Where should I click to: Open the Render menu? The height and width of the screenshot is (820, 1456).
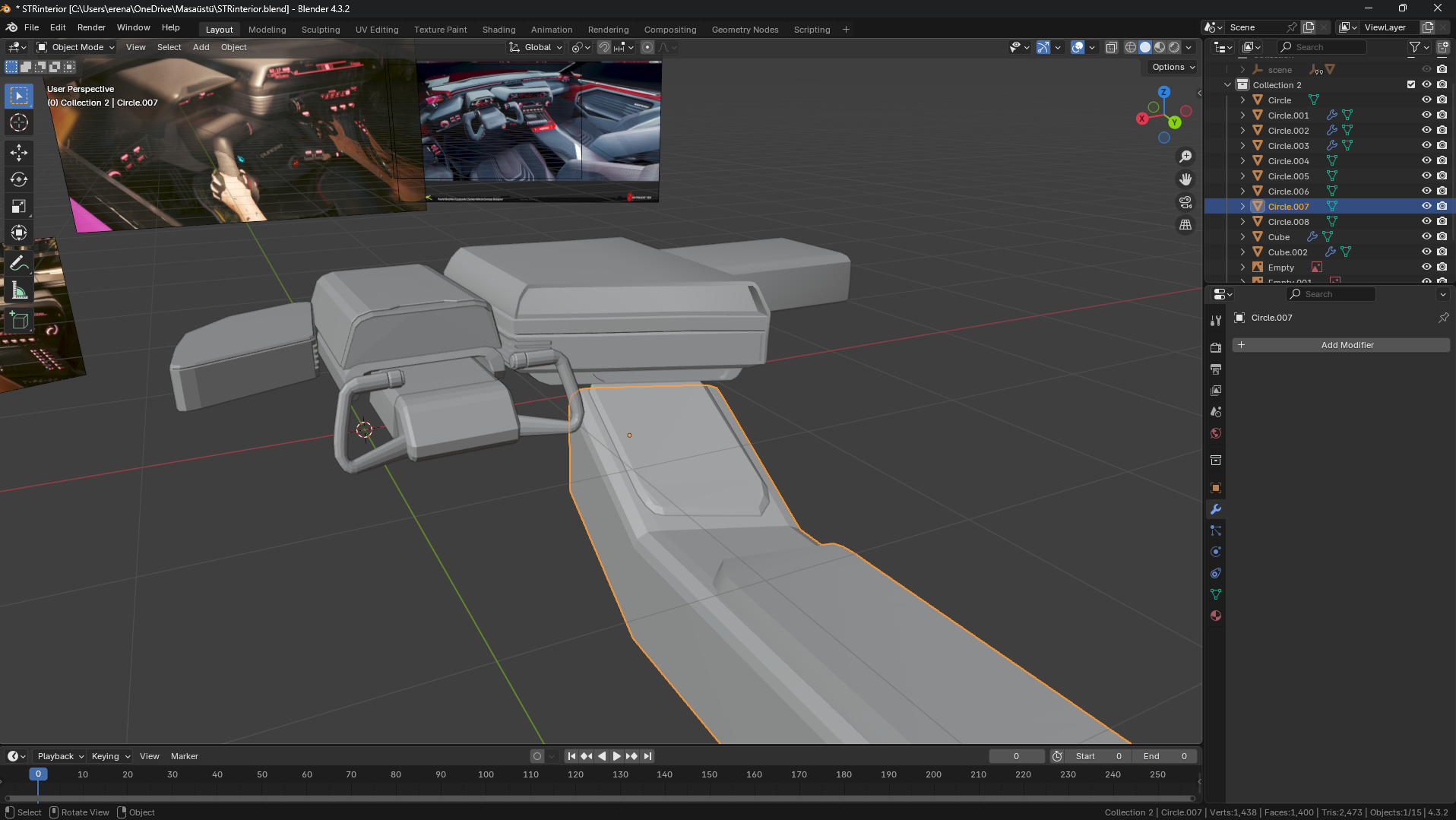pos(91,27)
